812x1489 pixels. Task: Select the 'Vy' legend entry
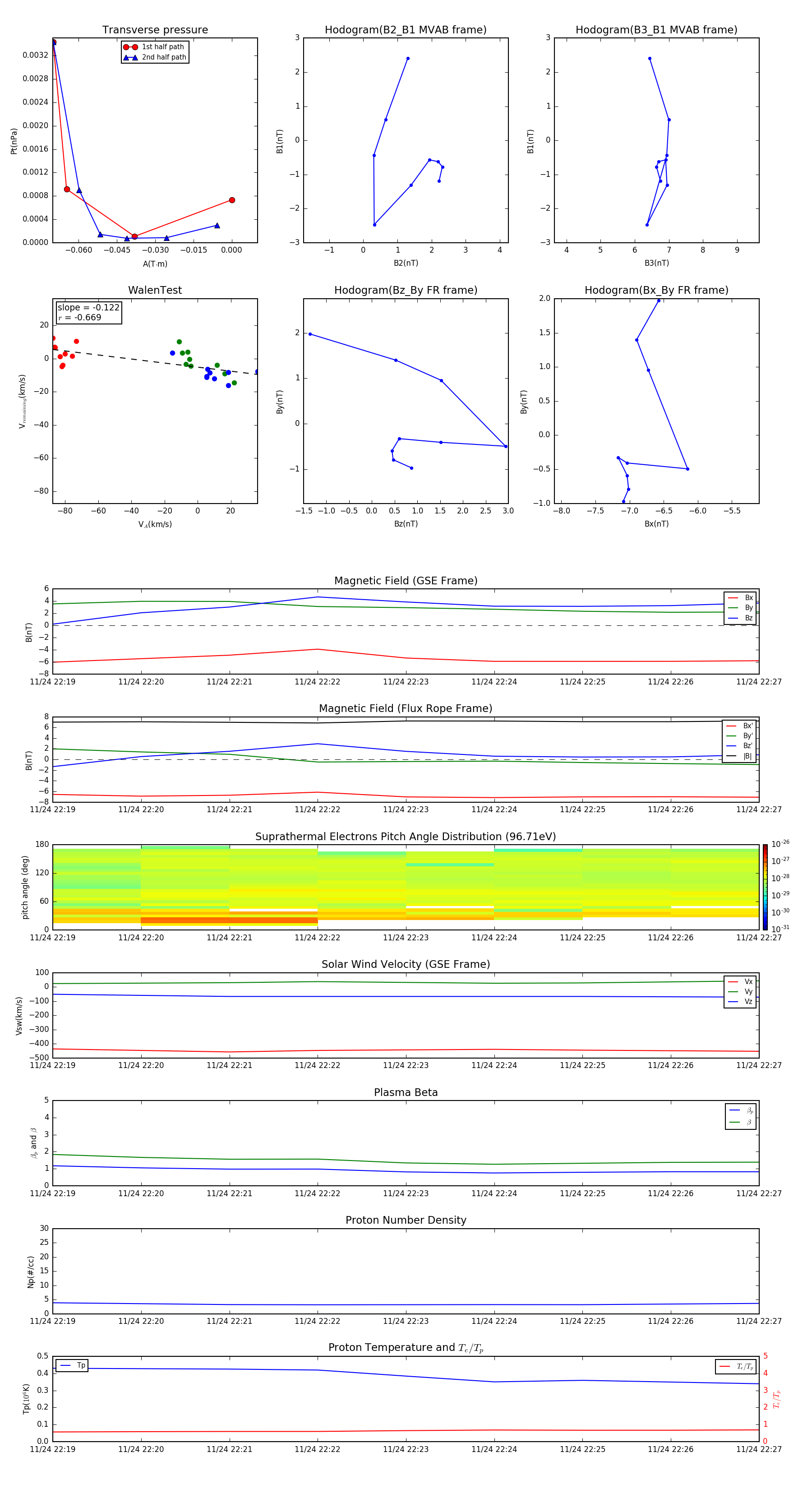coord(740,991)
